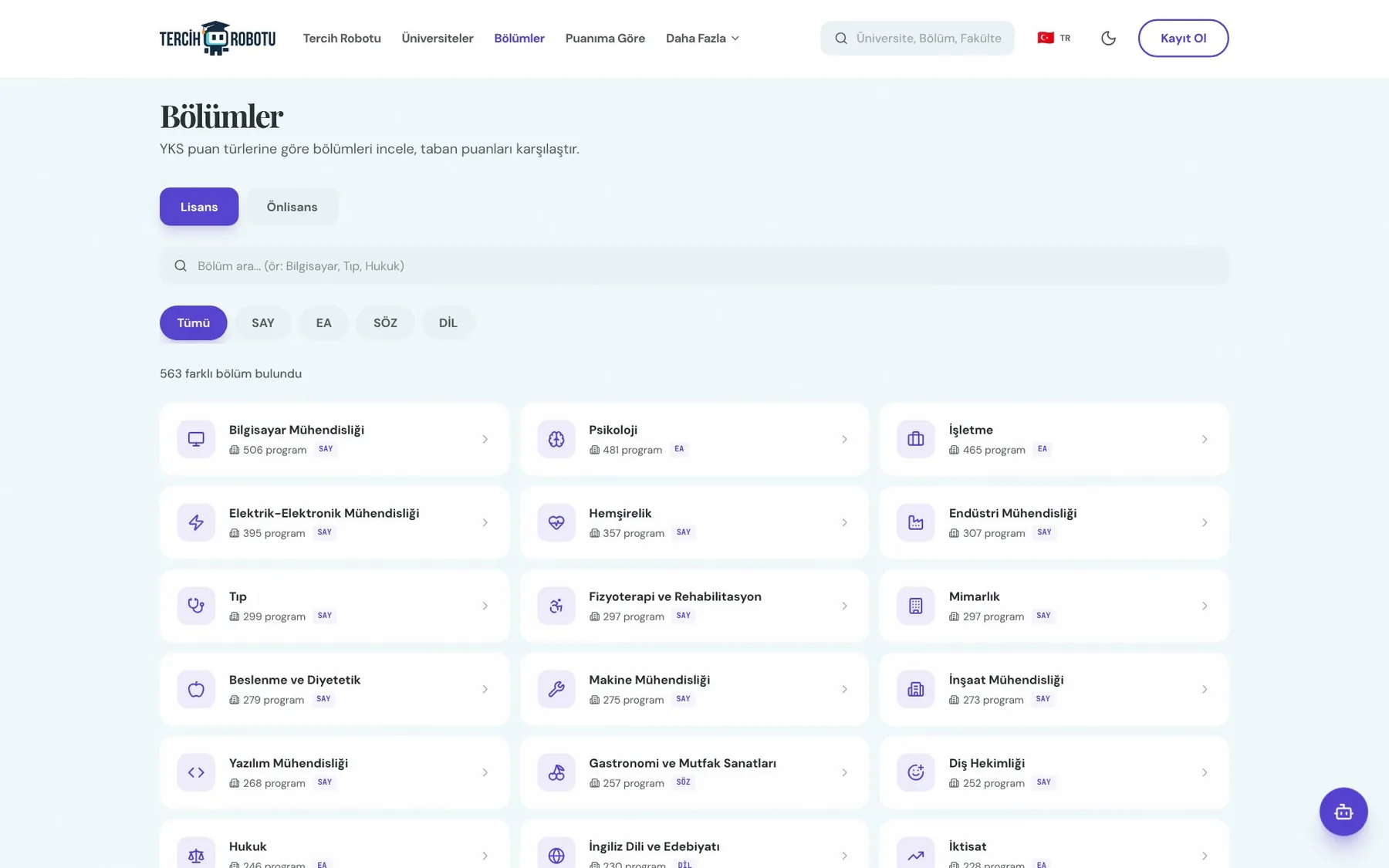Click the accessibility icon for Fizyoterapi ve Rehabilitasyon
The width and height of the screenshot is (1389, 868).
point(556,606)
